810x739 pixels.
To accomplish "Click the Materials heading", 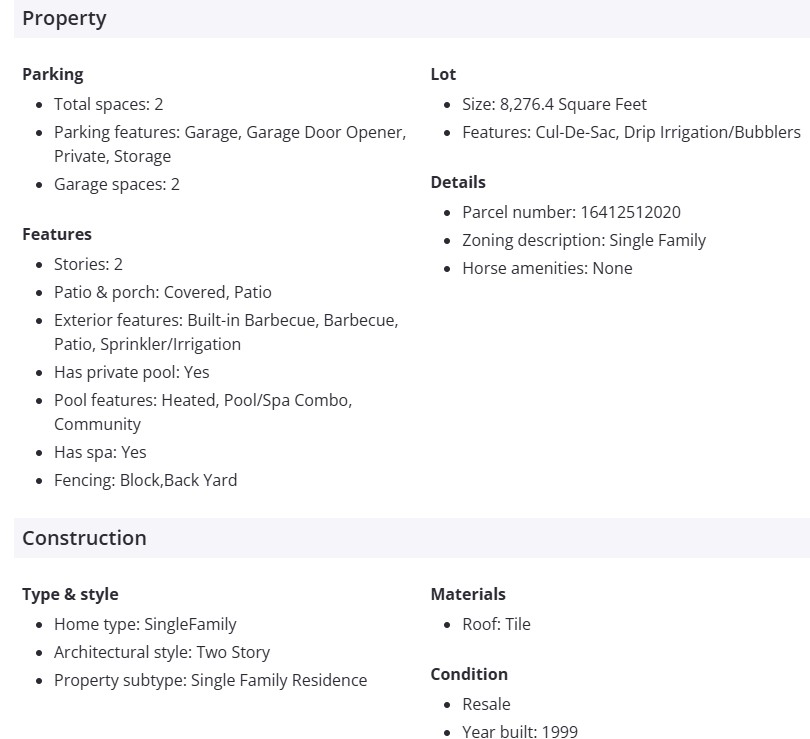I will pos(468,594).
